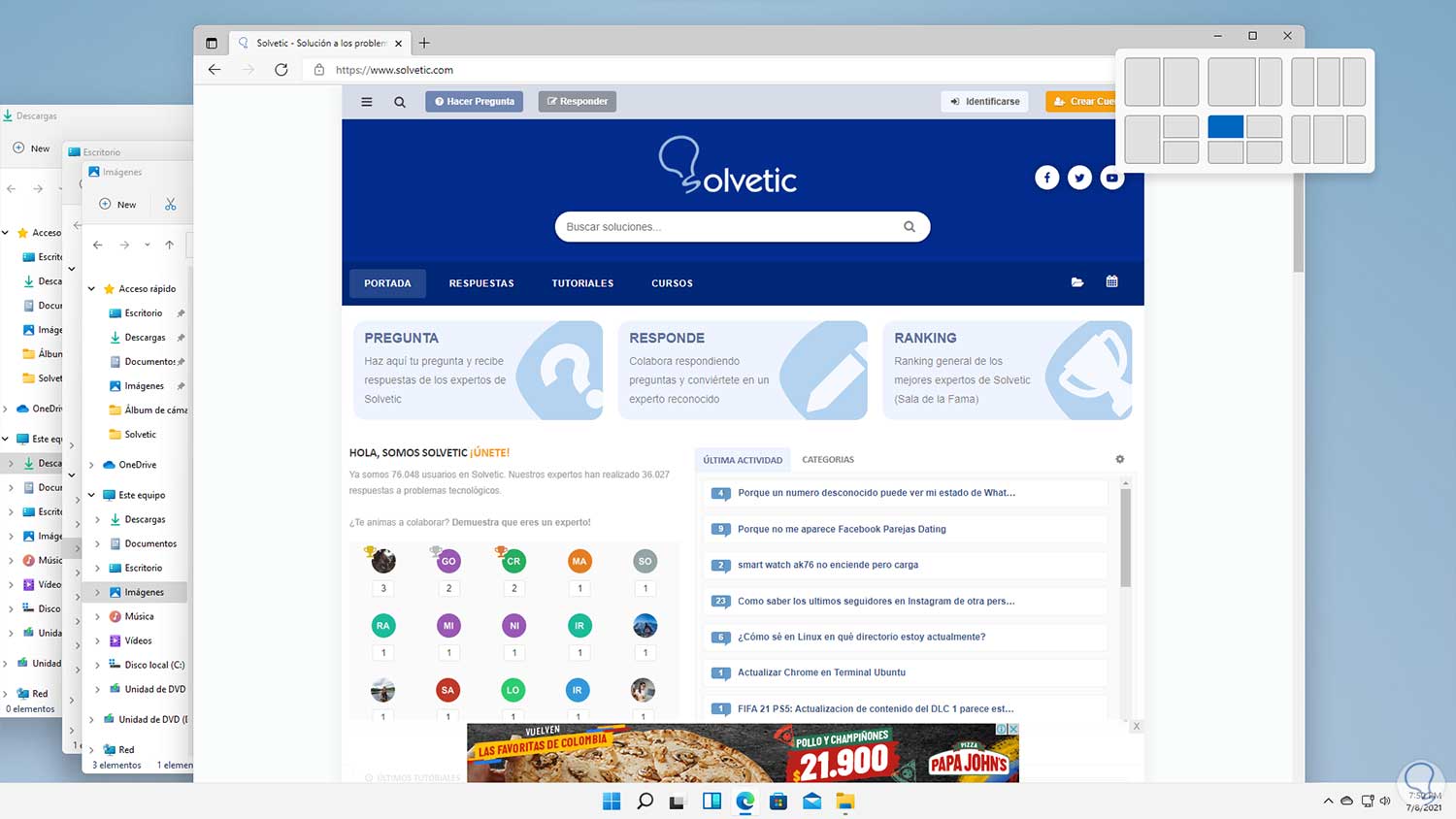The image size is (1456, 819).
Task: Submit search with magnifier inside Buscar soluciones field
Action: point(910,227)
